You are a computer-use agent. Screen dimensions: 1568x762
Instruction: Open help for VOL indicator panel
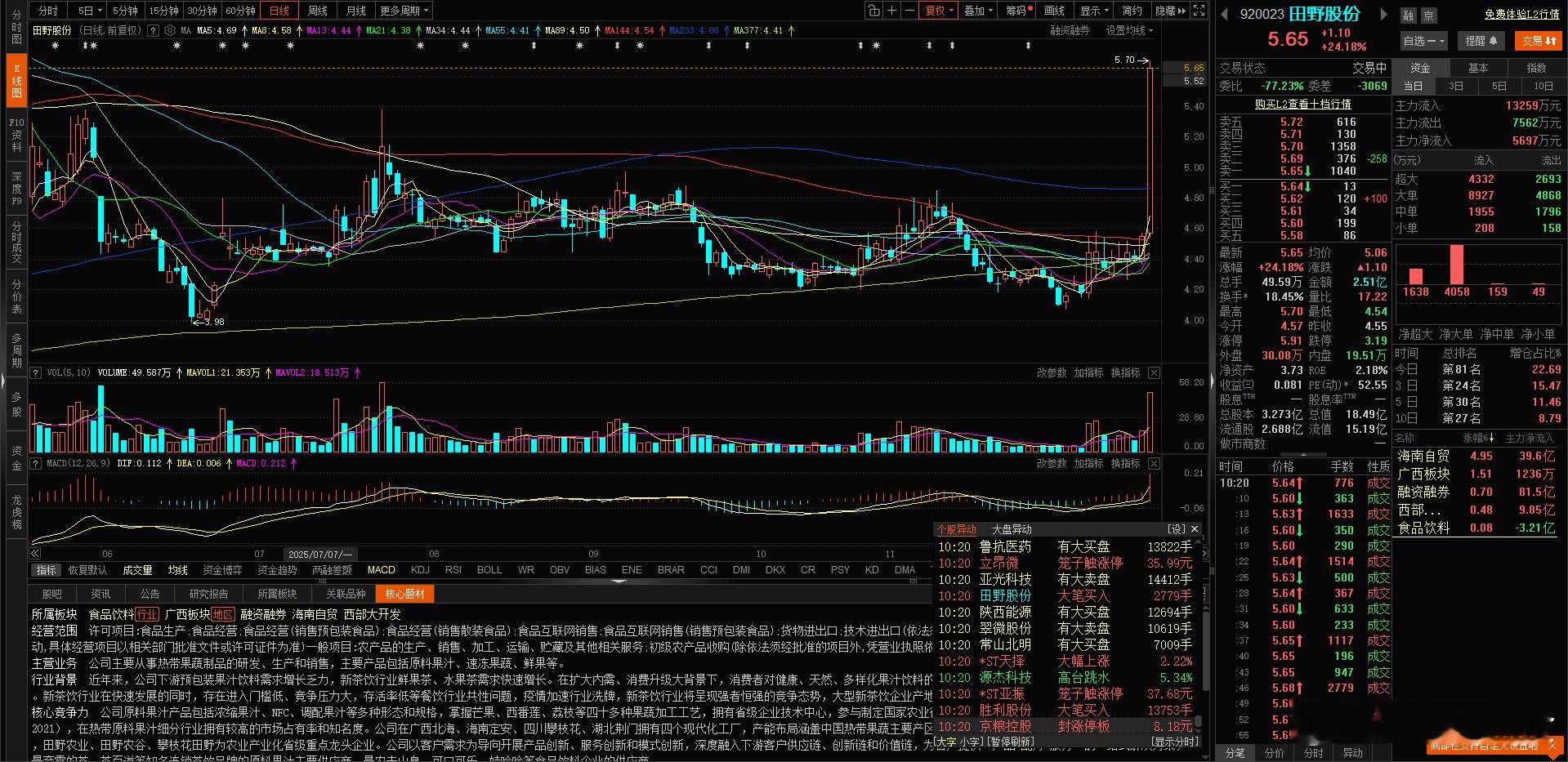tap(36, 372)
